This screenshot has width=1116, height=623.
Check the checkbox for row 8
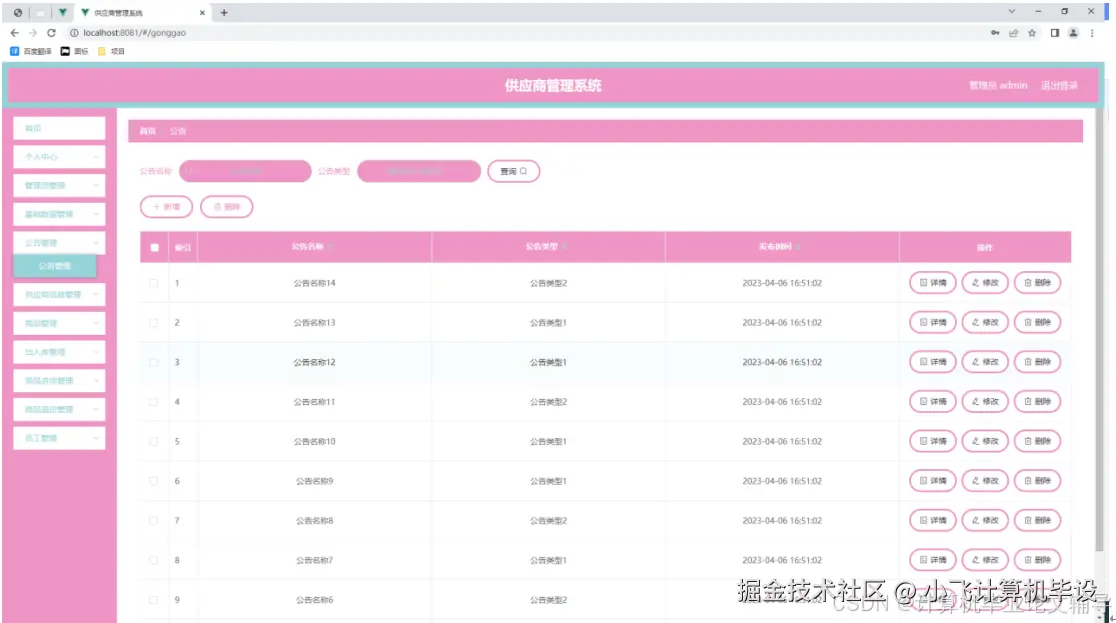pyautogui.click(x=154, y=560)
